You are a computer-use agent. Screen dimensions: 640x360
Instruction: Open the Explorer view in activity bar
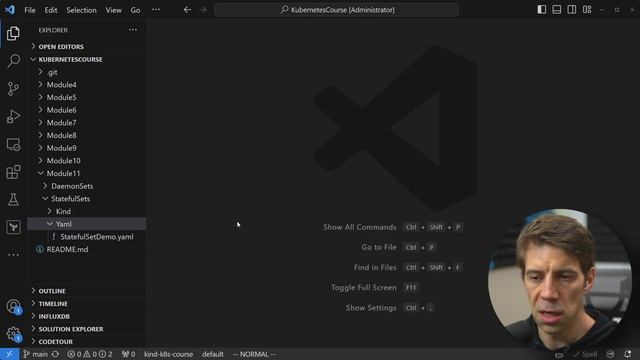pyautogui.click(x=13, y=33)
